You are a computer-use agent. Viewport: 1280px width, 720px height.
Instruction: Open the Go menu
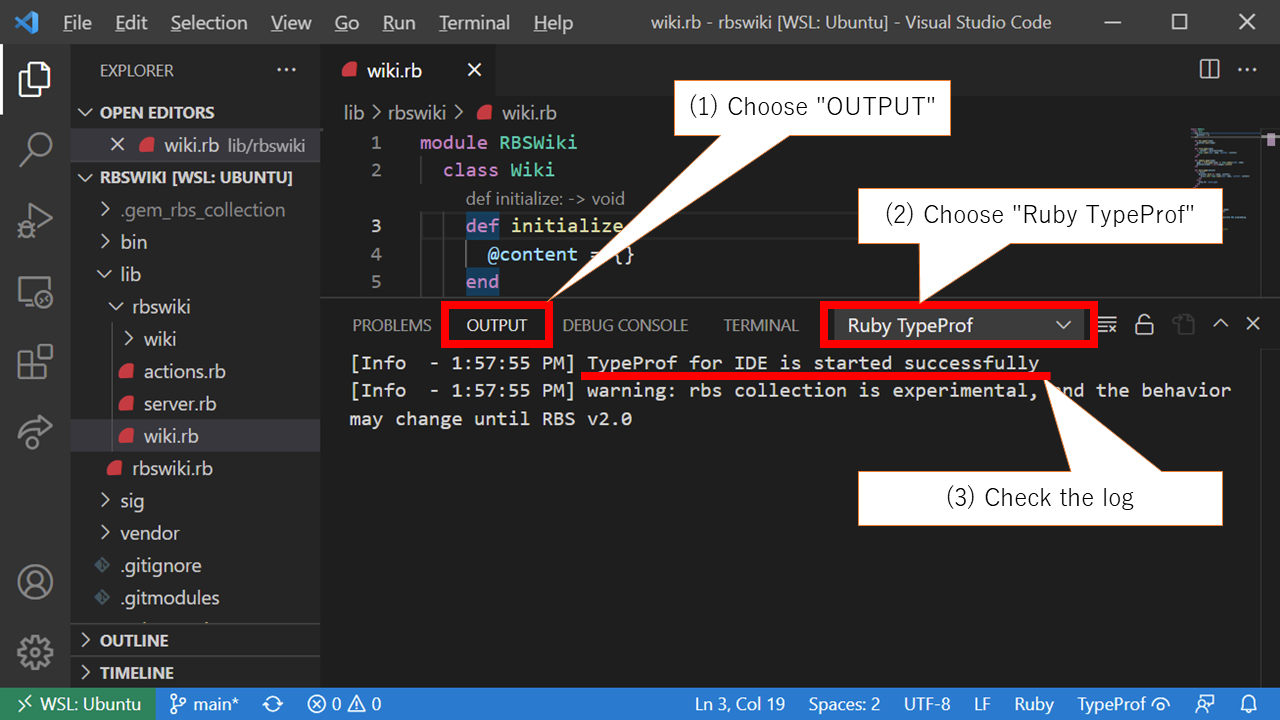pyautogui.click(x=347, y=22)
